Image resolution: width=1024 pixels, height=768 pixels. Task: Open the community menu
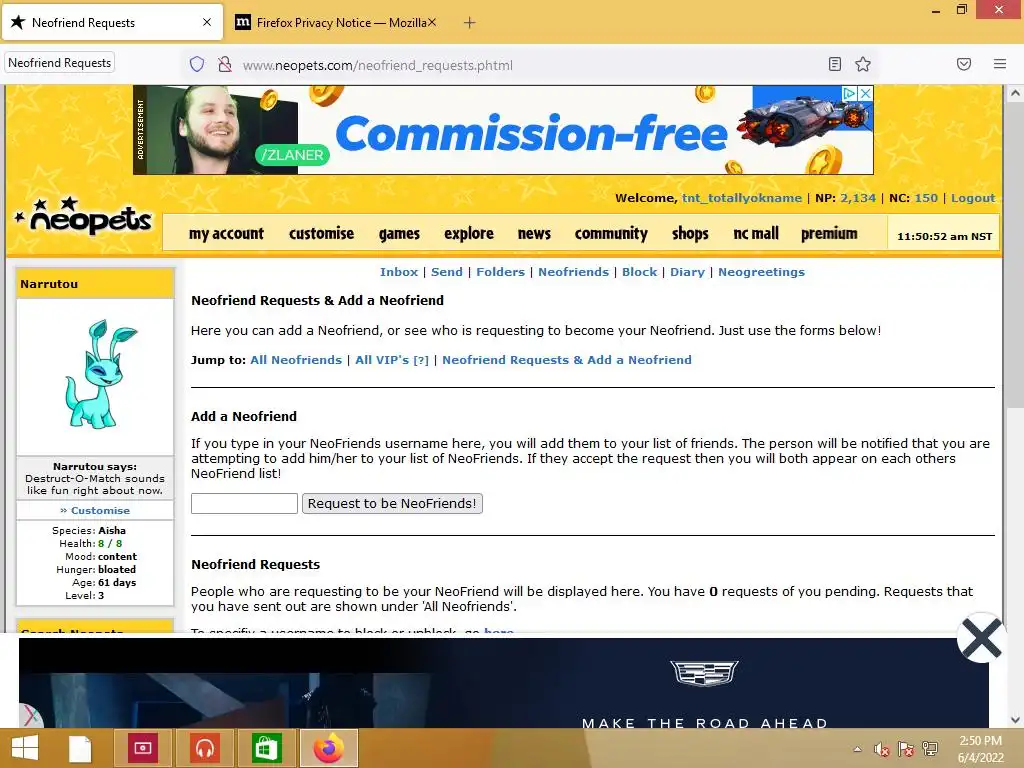tap(611, 233)
